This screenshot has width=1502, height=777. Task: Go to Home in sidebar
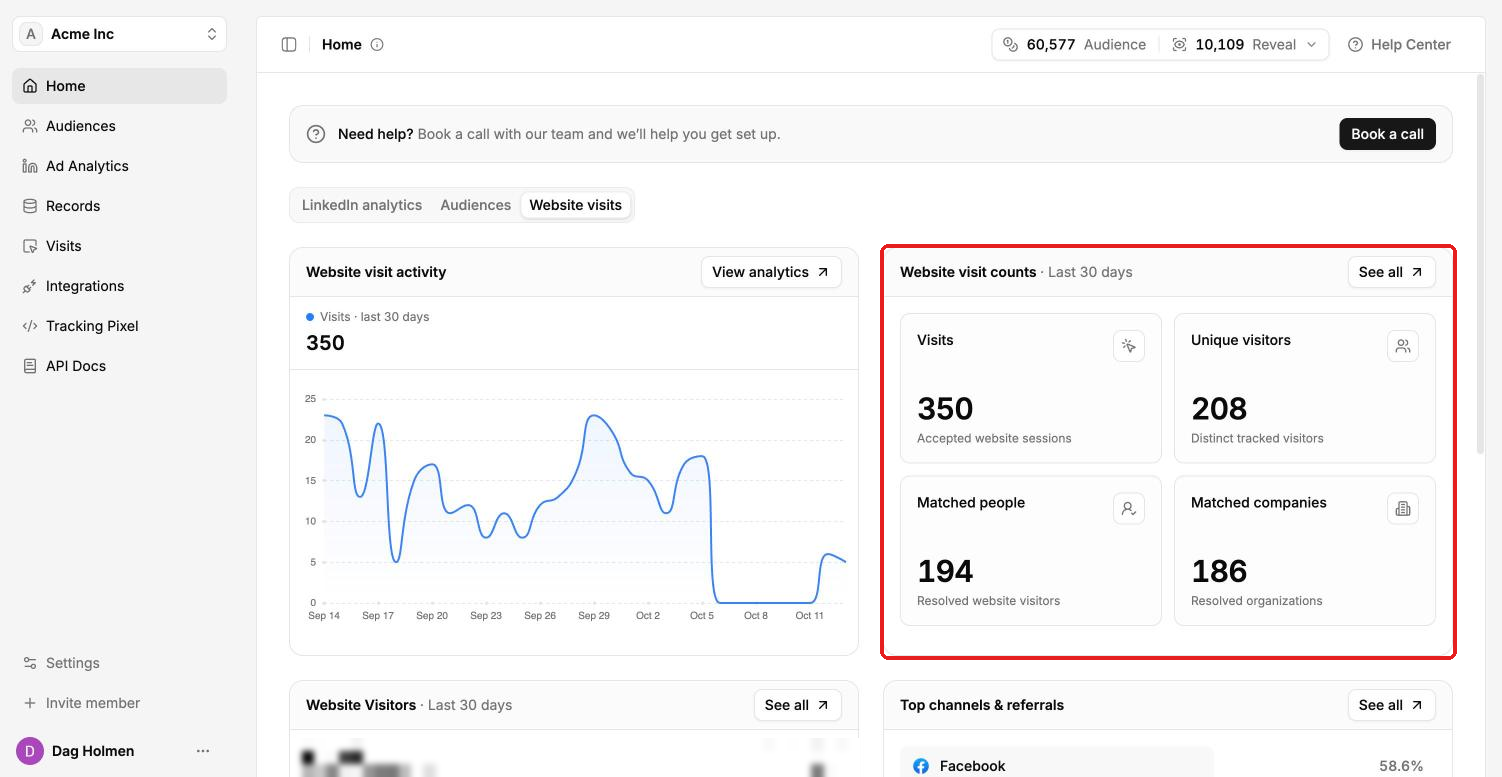pyautogui.click(x=119, y=86)
